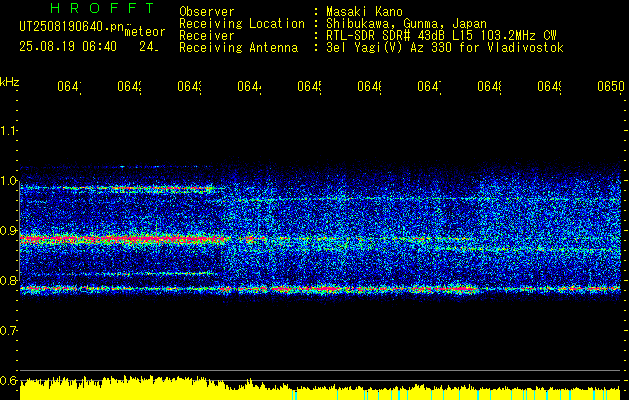Click the 0644 time axis marker
The image size is (629, 400).
[x=250, y=87]
